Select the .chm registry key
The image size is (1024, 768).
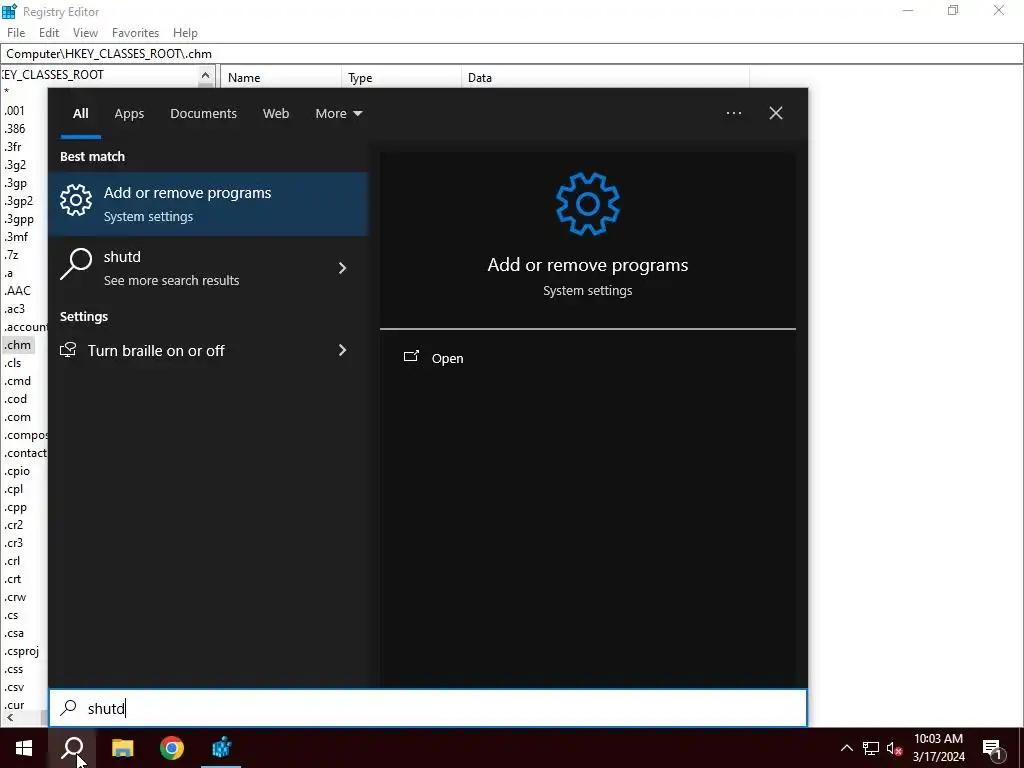pos(17,345)
